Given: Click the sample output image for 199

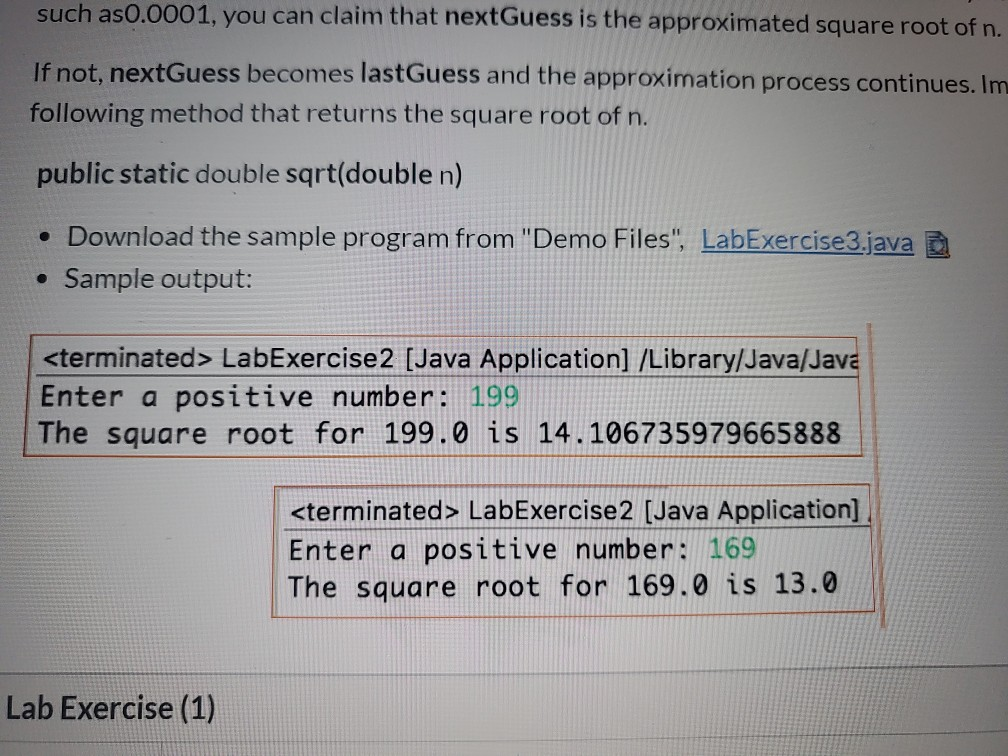Looking at the screenshot, I should 443,396.
